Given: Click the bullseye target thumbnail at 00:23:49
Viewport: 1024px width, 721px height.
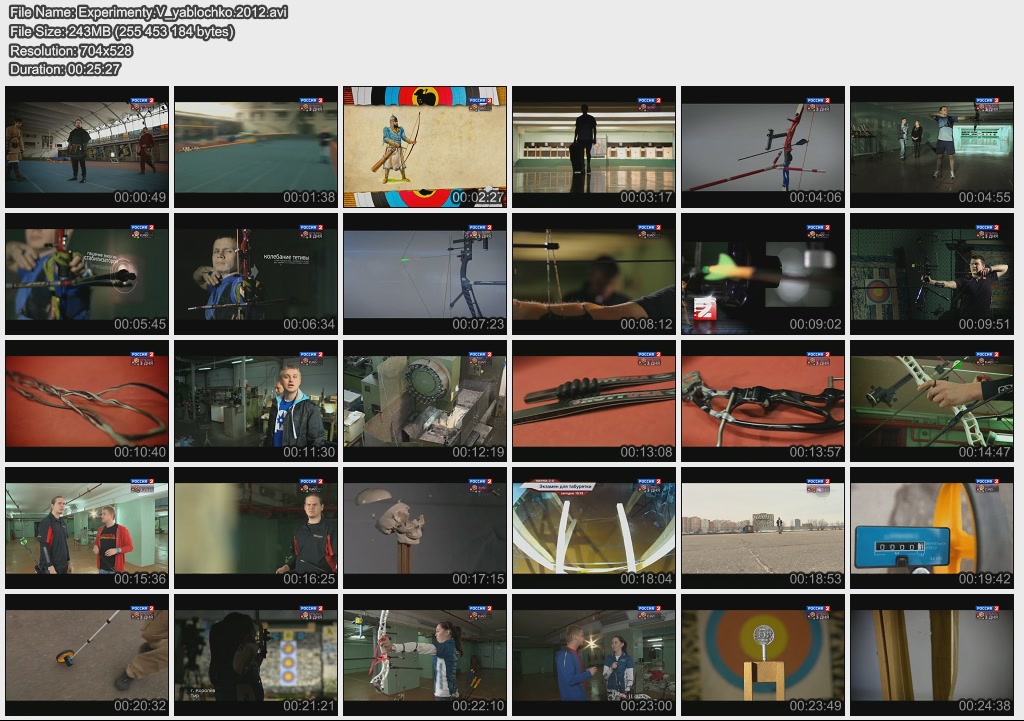Looking at the screenshot, I should coord(762,655).
